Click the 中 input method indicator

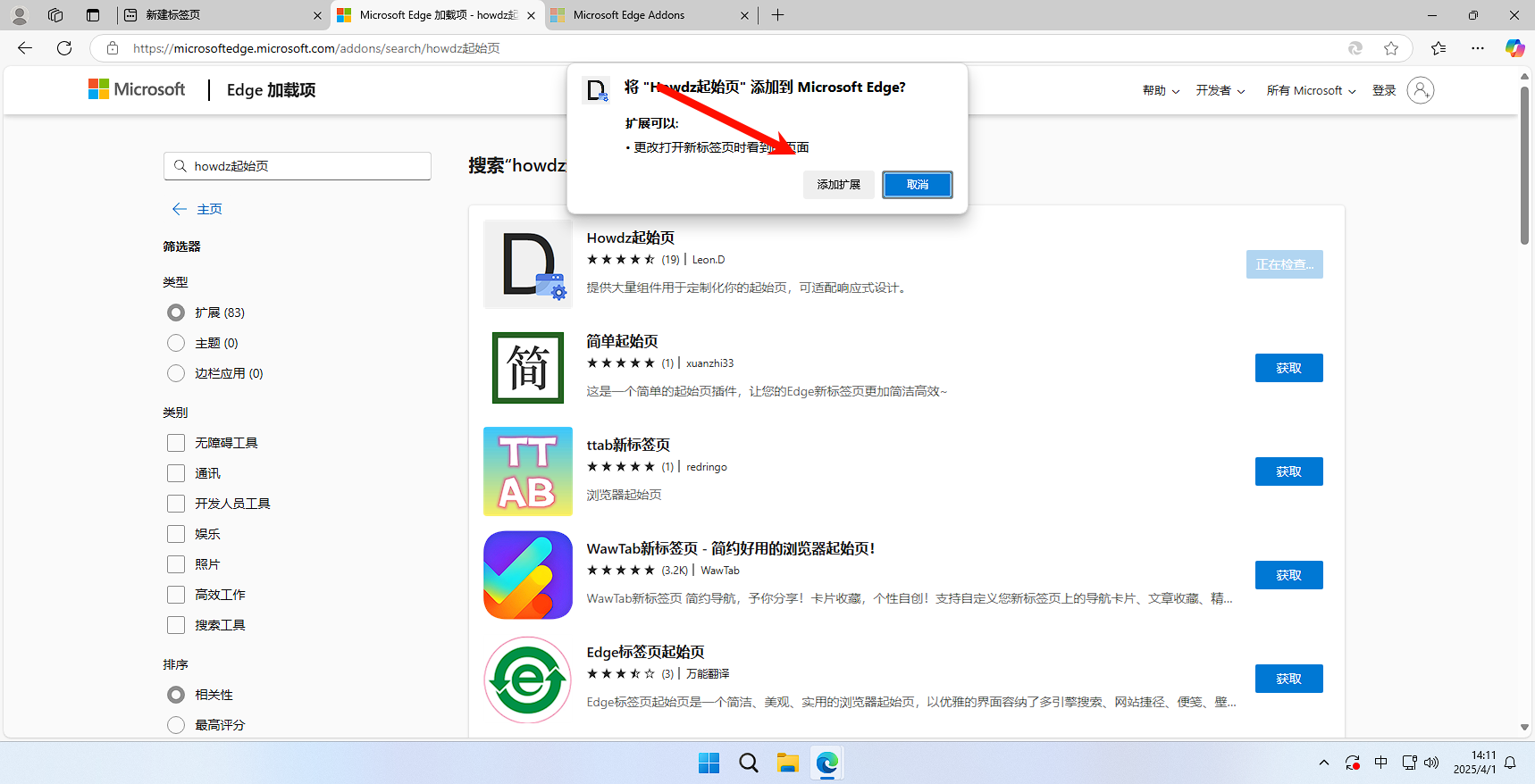pos(1381,763)
